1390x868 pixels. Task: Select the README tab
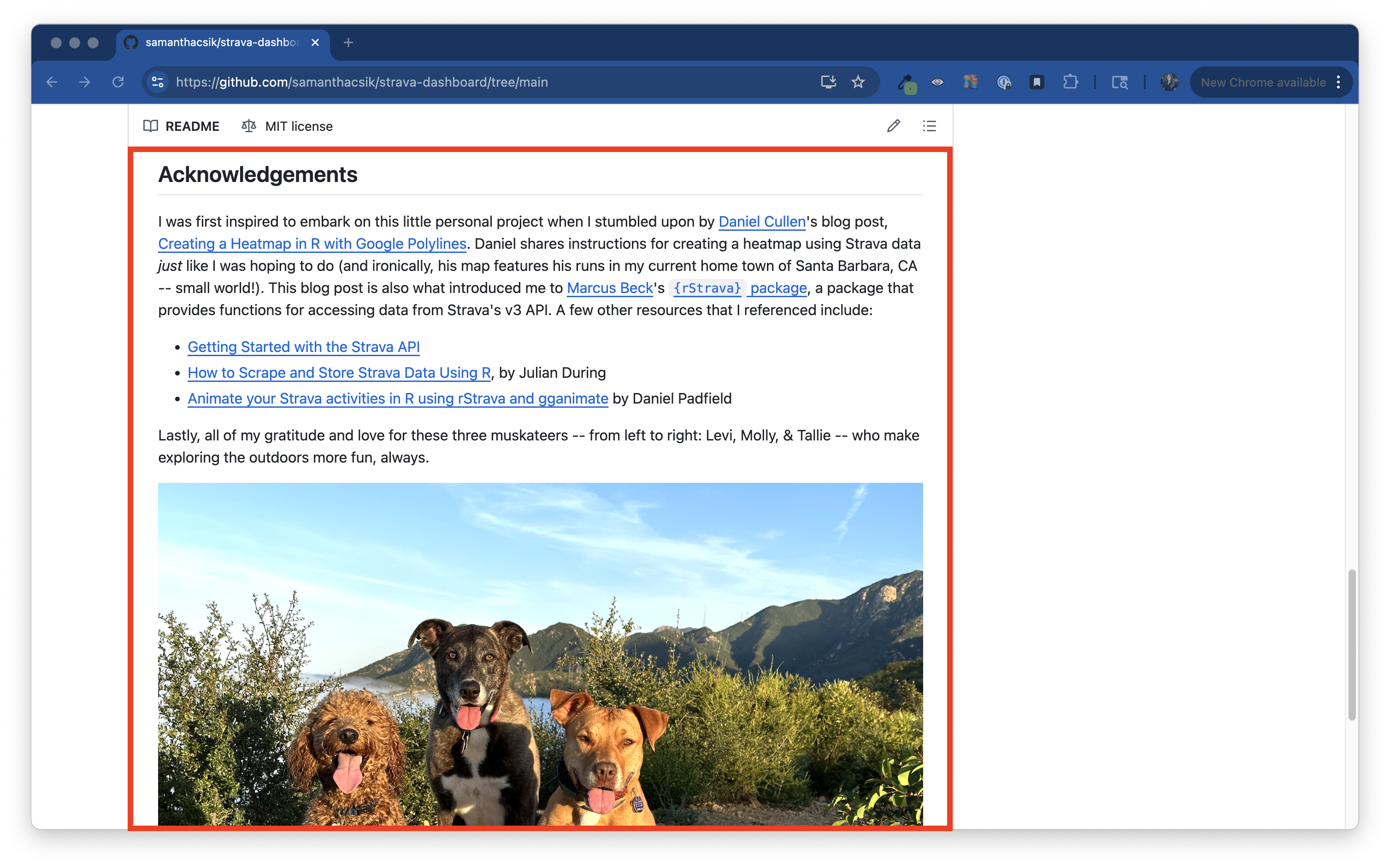coord(182,126)
